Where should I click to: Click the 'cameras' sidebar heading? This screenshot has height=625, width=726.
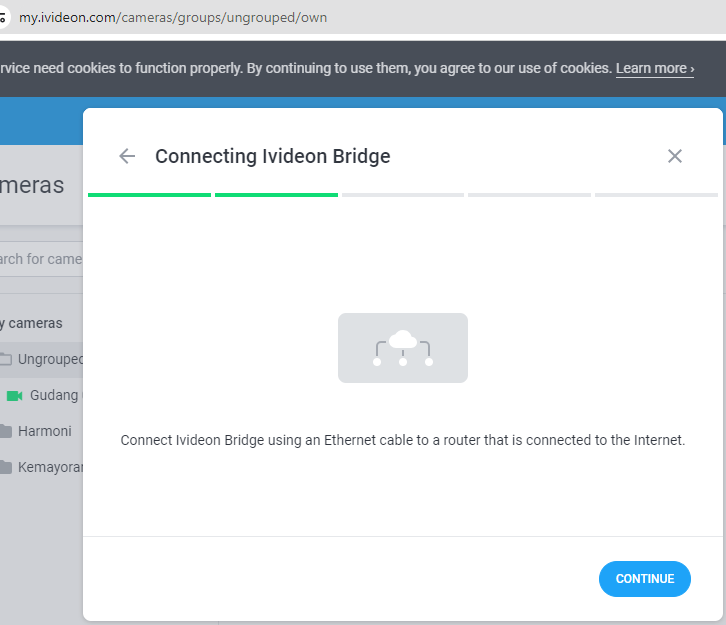point(31,323)
